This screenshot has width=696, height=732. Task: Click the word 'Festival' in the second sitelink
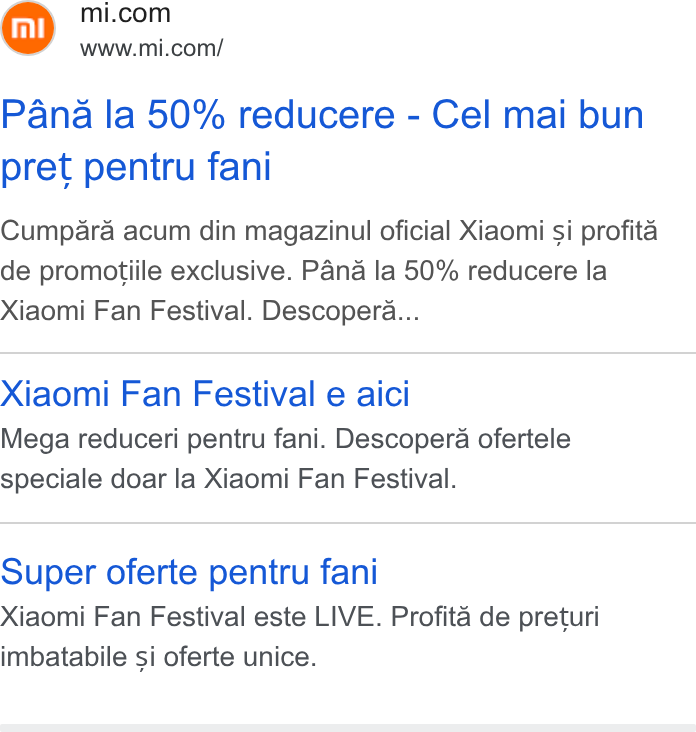tap(254, 394)
